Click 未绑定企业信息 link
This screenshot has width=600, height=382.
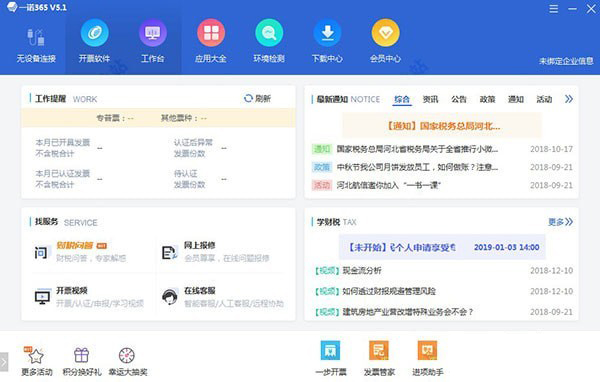tap(566, 61)
